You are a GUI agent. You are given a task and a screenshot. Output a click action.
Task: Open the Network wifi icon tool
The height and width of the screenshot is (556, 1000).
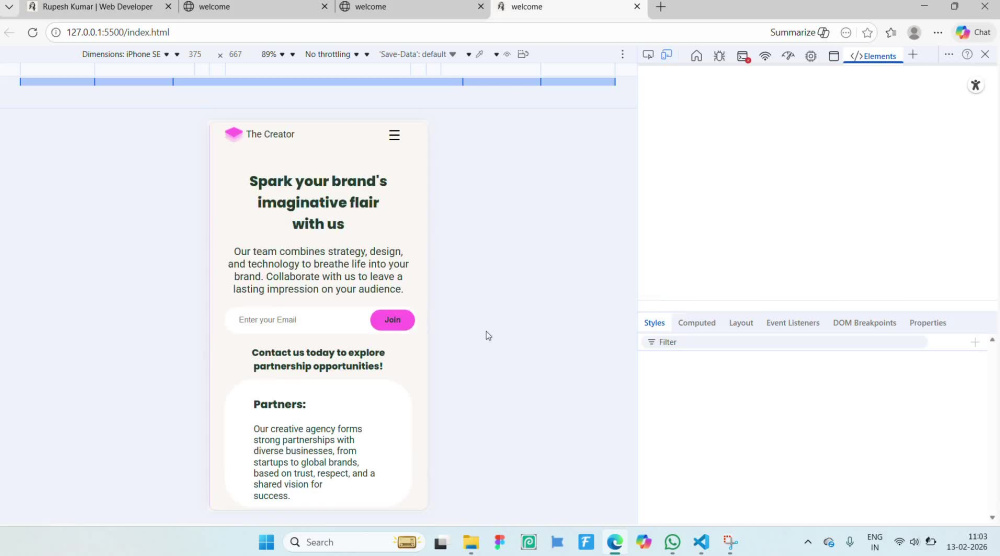[x=765, y=56]
